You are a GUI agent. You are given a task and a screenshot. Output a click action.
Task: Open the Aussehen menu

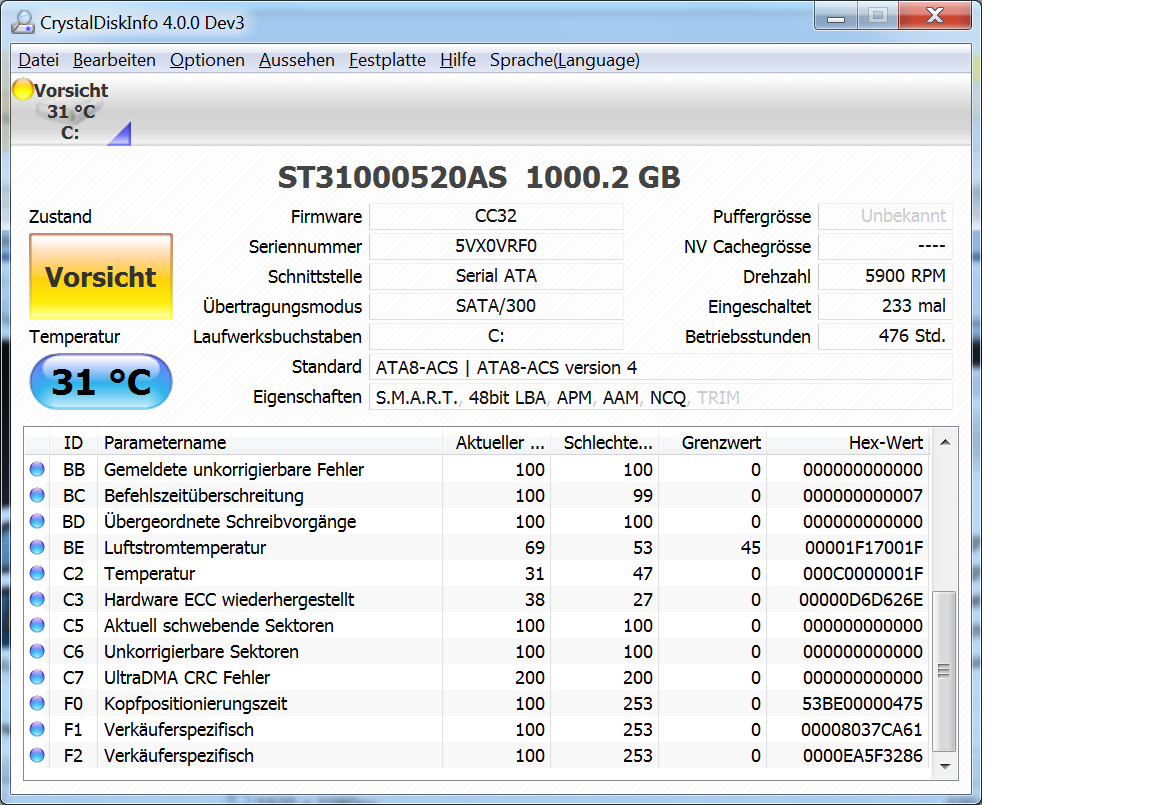296,60
